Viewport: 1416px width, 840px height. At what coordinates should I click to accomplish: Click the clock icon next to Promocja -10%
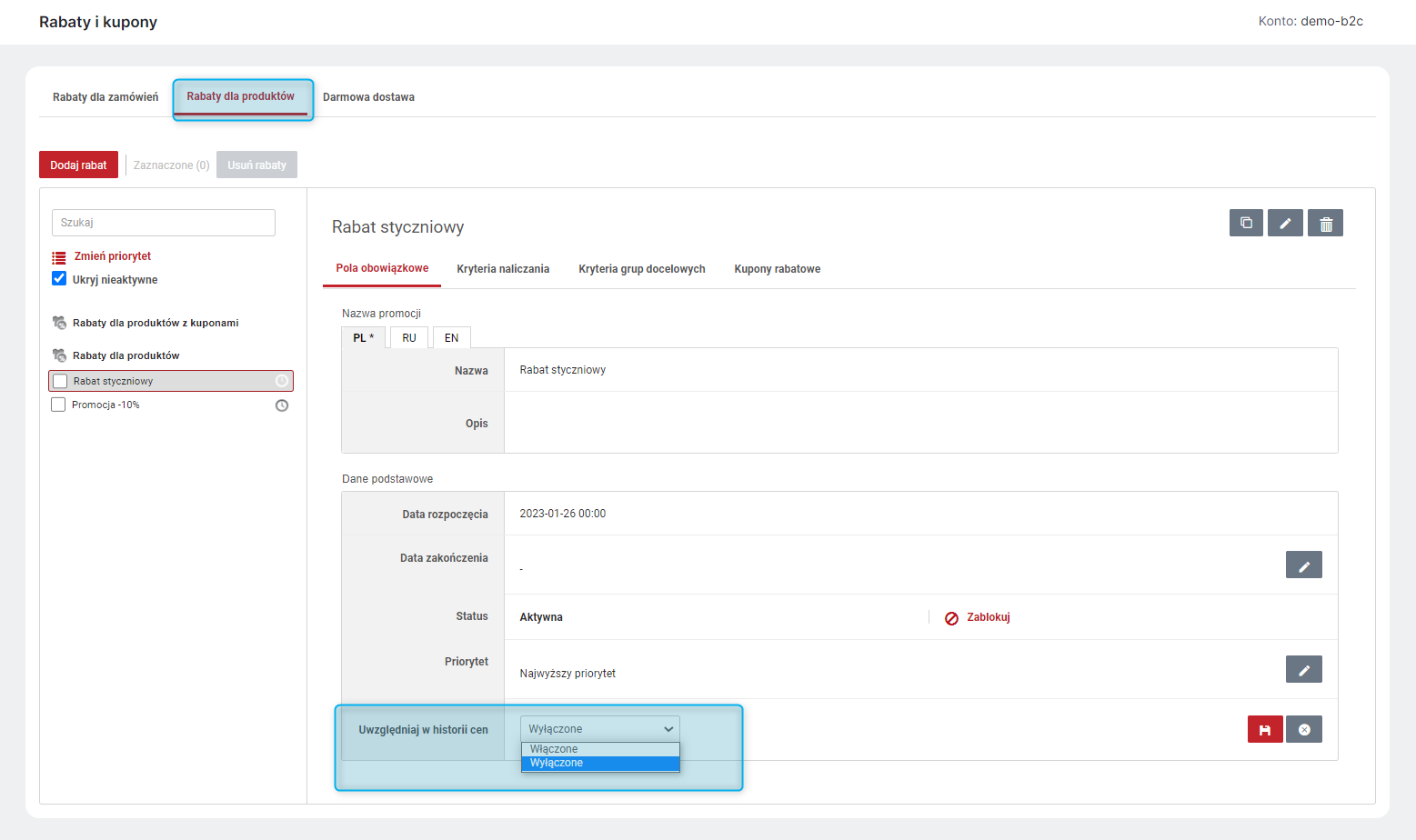pyautogui.click(x=282, y=405)
